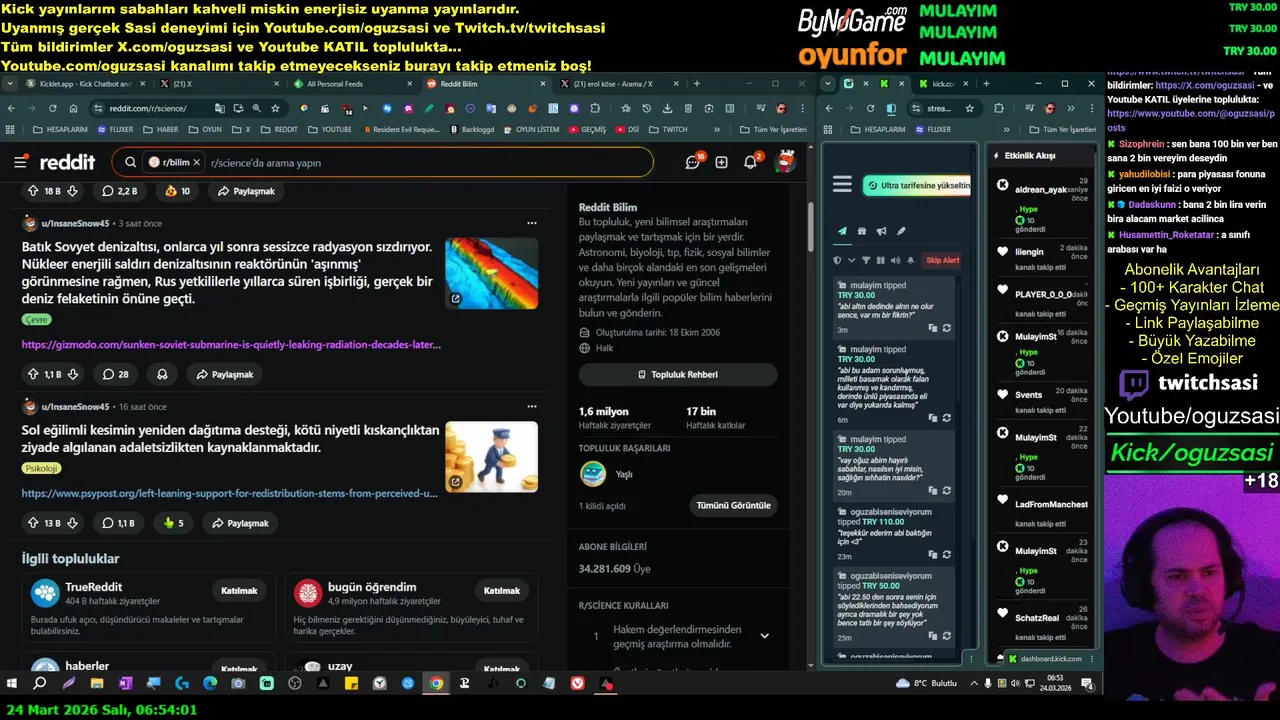This screenshot has height=720, width=1280.
Task: Open the TWITCH bookmarks folder
Action: [x=668, y=129]
